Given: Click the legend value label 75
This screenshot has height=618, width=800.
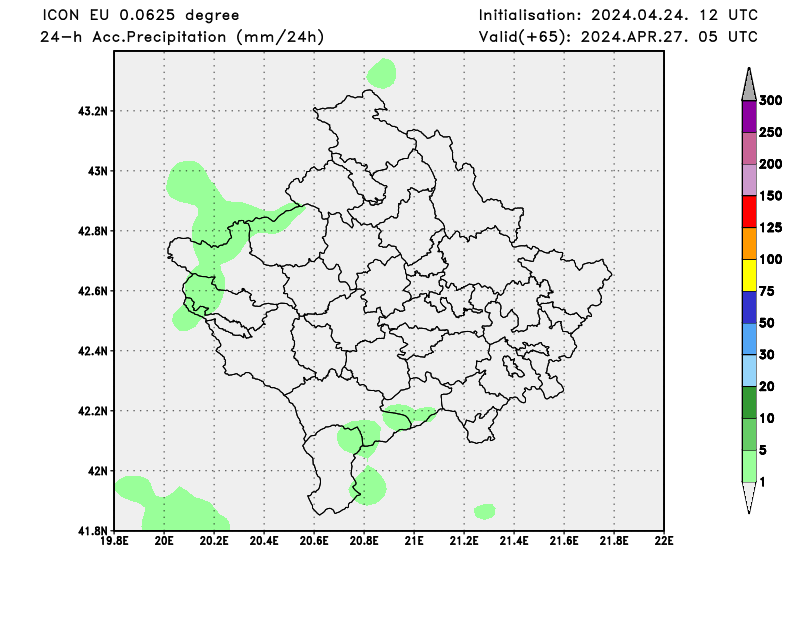Looking at the screenshot, I should [x=767, y=291].
